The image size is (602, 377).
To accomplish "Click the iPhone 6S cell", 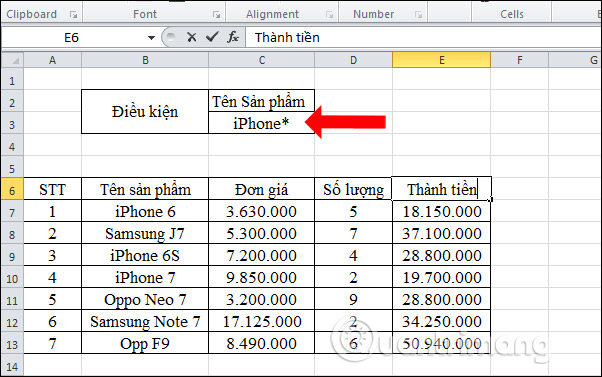I will pos(145,255).
